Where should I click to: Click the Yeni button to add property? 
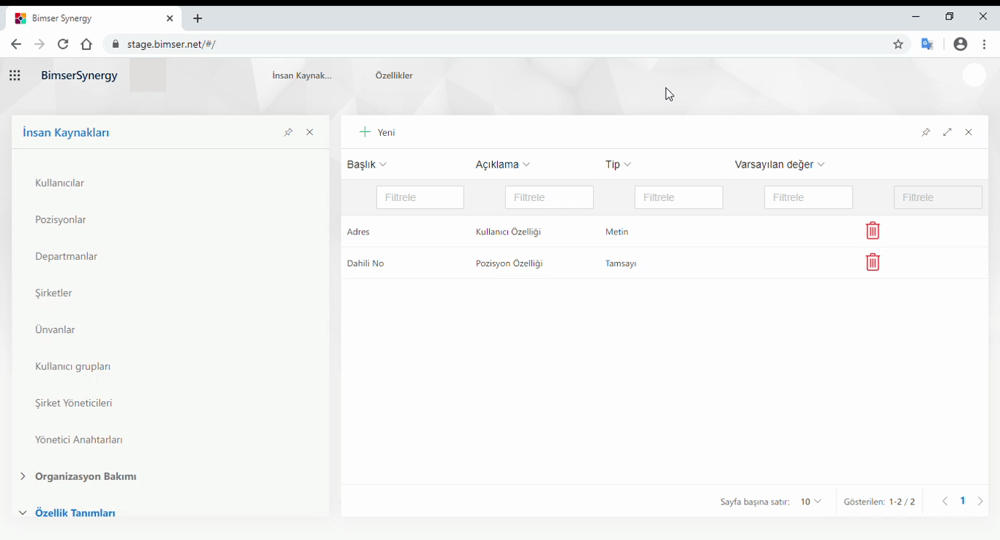pyautogui.click(x=378, y=132)
